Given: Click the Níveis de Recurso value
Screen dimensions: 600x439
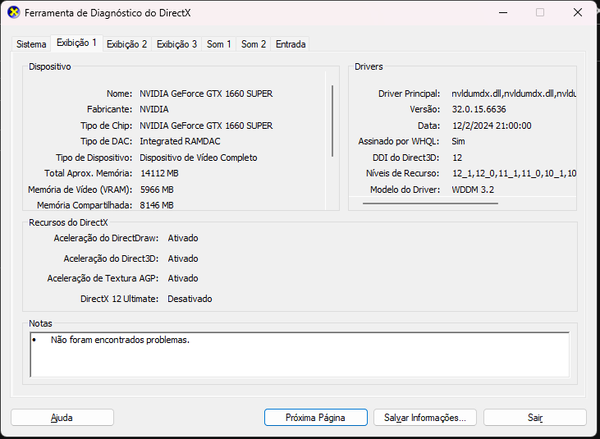Looking at the screenshot, I should coord(513,173).
